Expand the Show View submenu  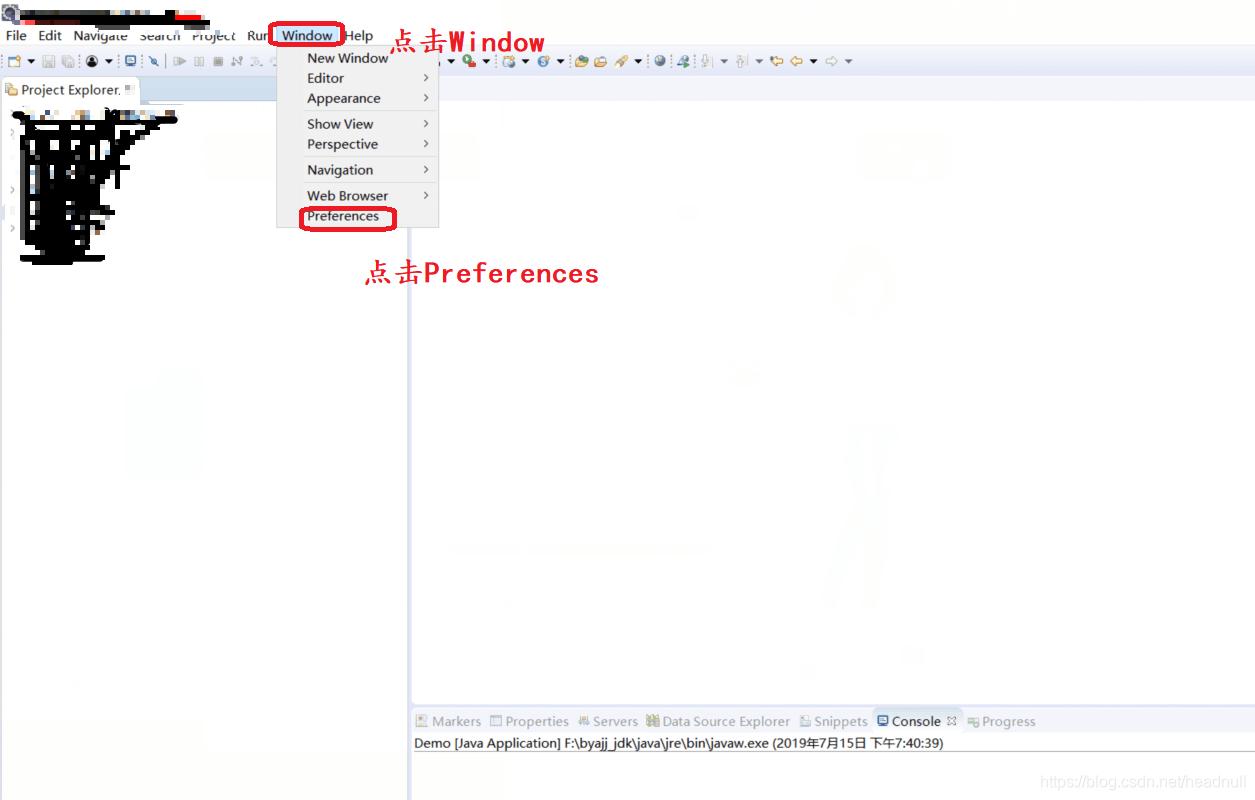[x=358, y=124]
